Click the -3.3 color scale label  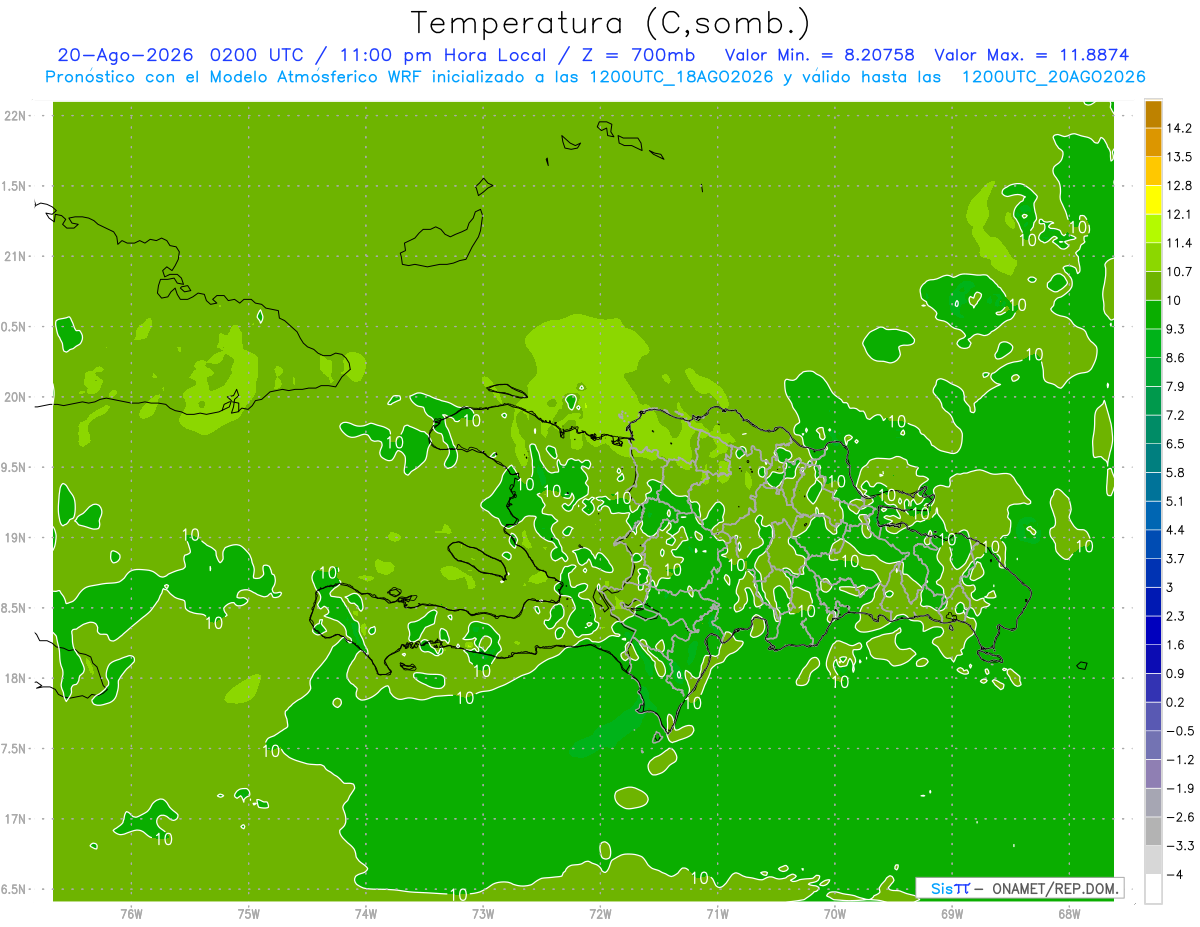pyautogui.click(x=1180, y=846)
